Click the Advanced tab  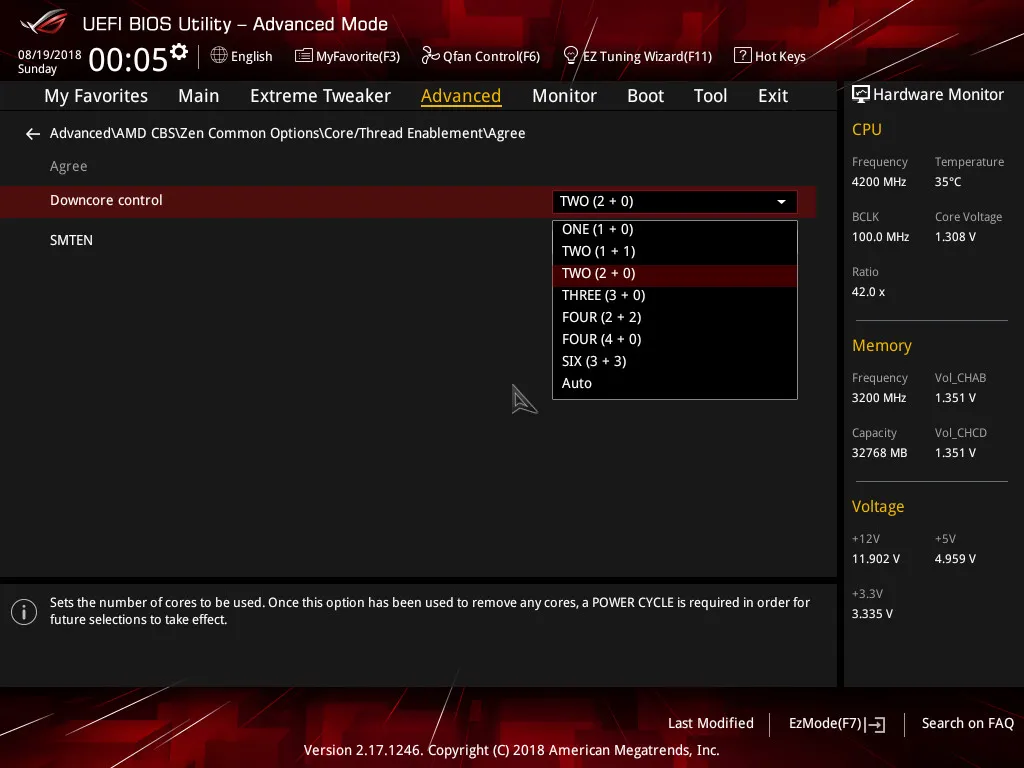point(461,96)
